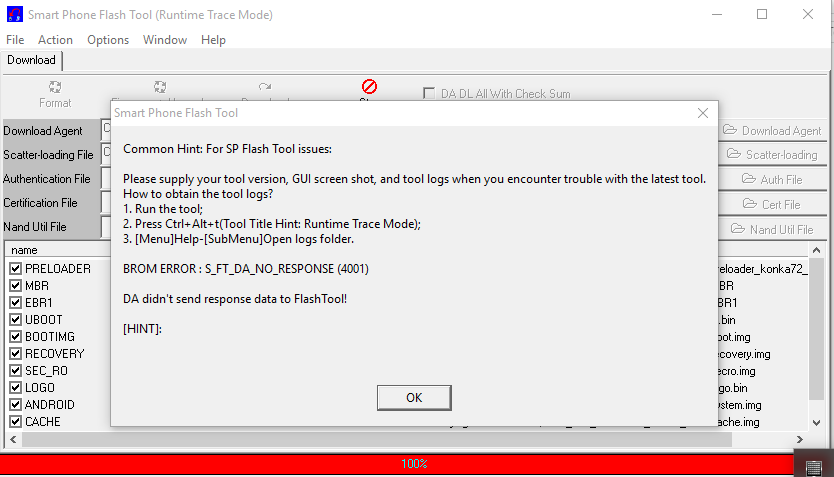834x477 pixels.
Task: Enable DA DL All With Check Sum
Action: (x=430, y=94)
